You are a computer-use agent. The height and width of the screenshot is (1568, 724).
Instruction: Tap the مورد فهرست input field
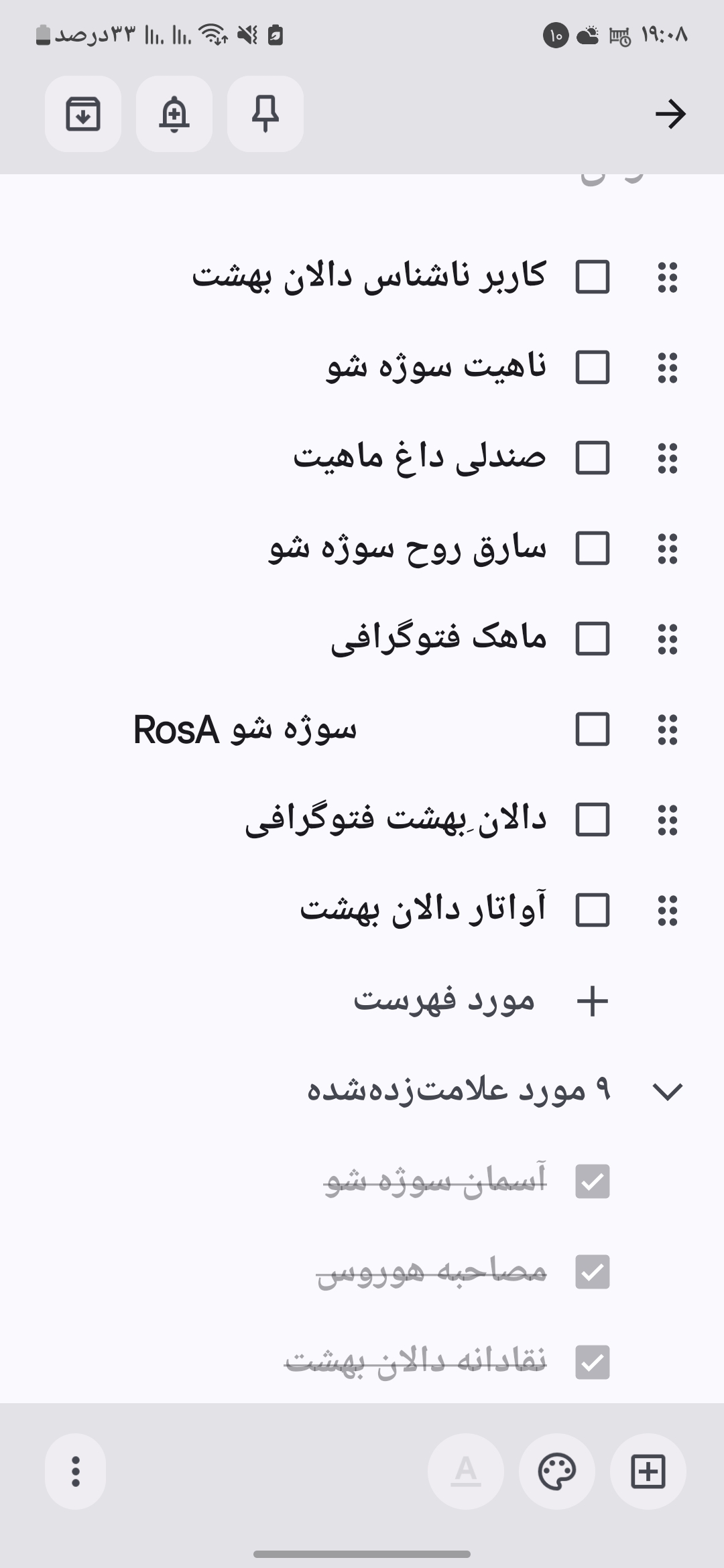[x=444, y=1001]
